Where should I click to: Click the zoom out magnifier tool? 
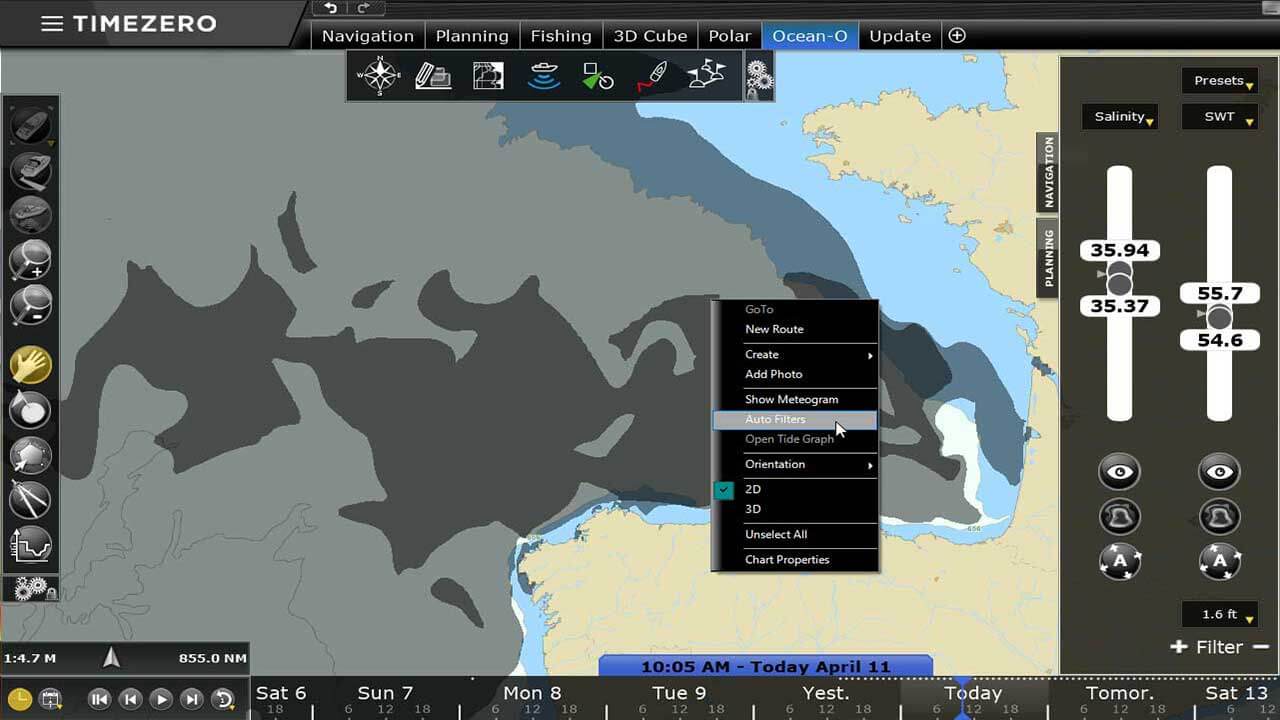point(30,305)
